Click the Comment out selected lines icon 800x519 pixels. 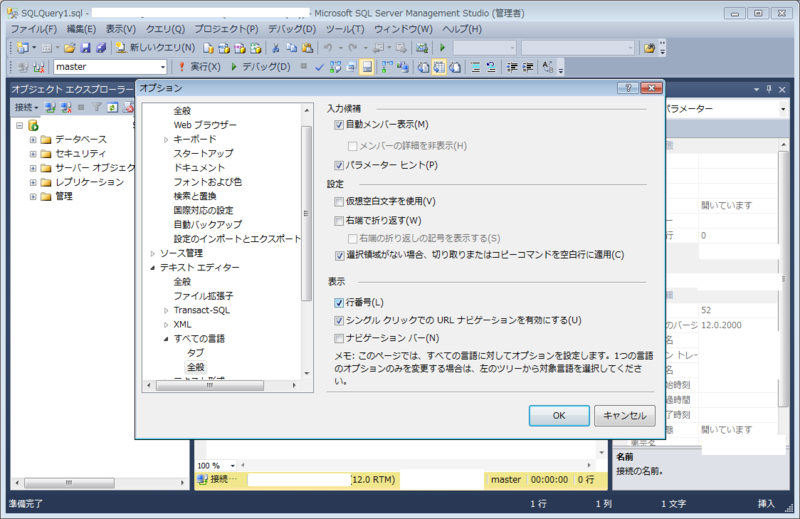point(475,67)
